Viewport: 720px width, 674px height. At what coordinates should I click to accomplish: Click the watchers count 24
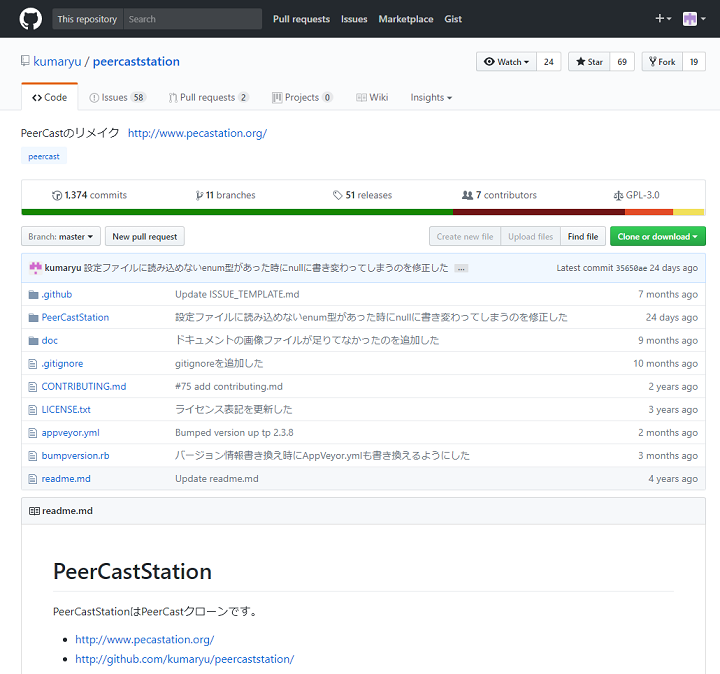click(549, 62)
